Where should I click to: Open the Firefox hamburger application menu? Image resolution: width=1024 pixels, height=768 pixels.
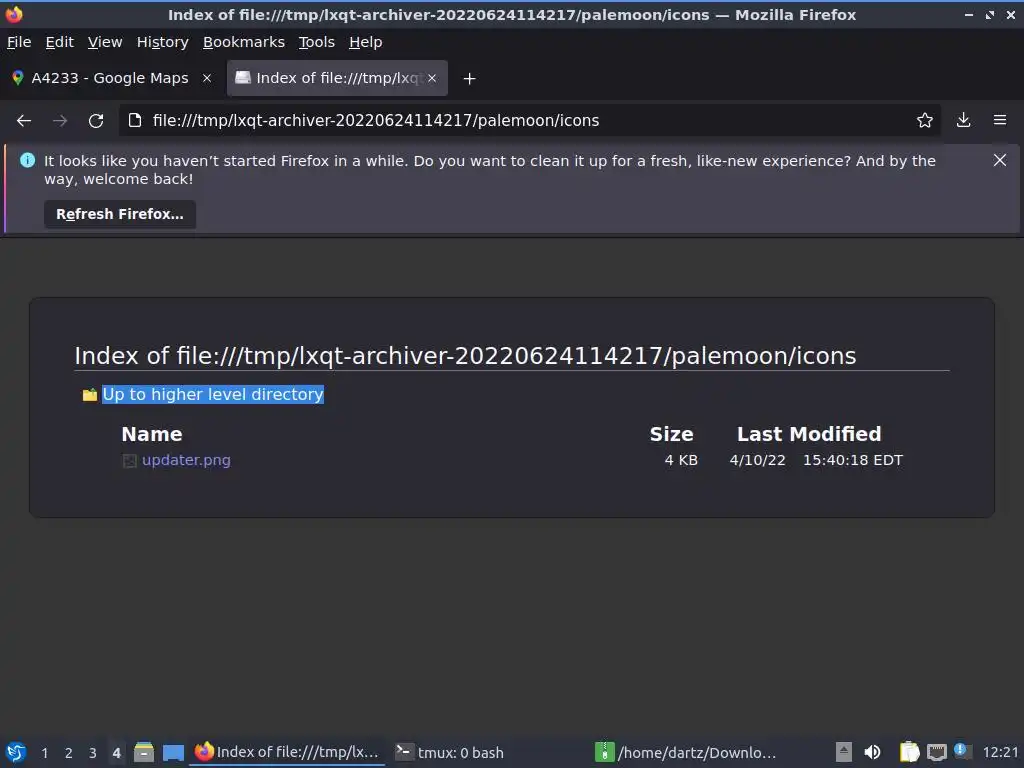pos(1000,120)
